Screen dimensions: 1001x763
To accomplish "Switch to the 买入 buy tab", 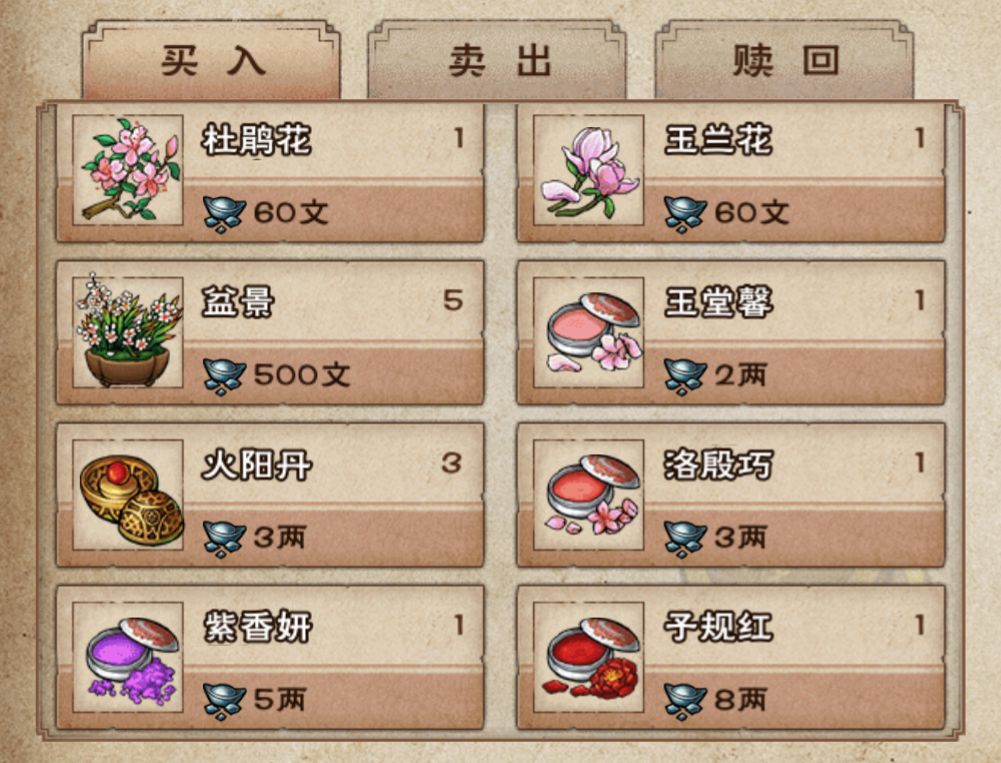I will point(211,61).
